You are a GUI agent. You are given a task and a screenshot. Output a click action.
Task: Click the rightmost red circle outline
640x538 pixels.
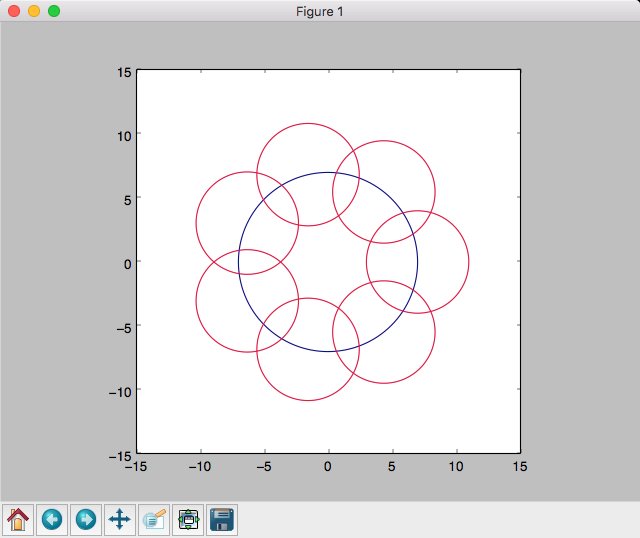click(468, 262)
